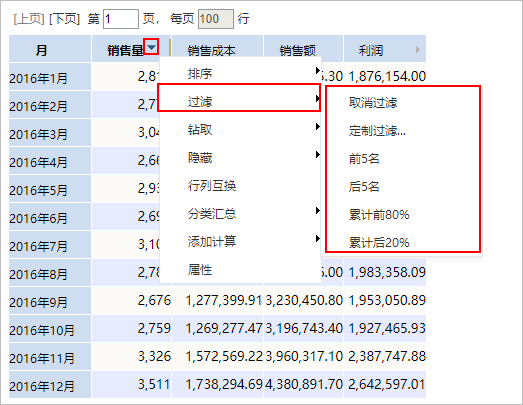
Task: Click the 利润 column header text
Action: pyautogui.click(x=371, y=50)
